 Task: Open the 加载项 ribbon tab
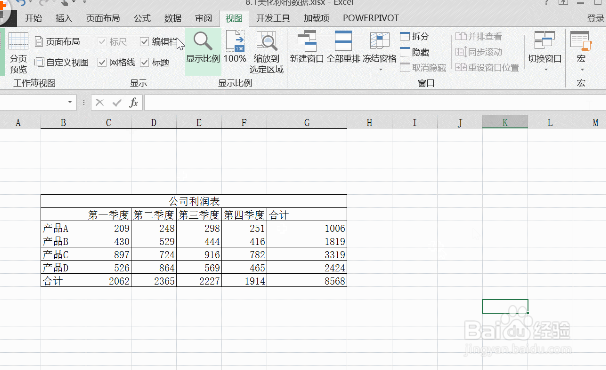[316, 18]
